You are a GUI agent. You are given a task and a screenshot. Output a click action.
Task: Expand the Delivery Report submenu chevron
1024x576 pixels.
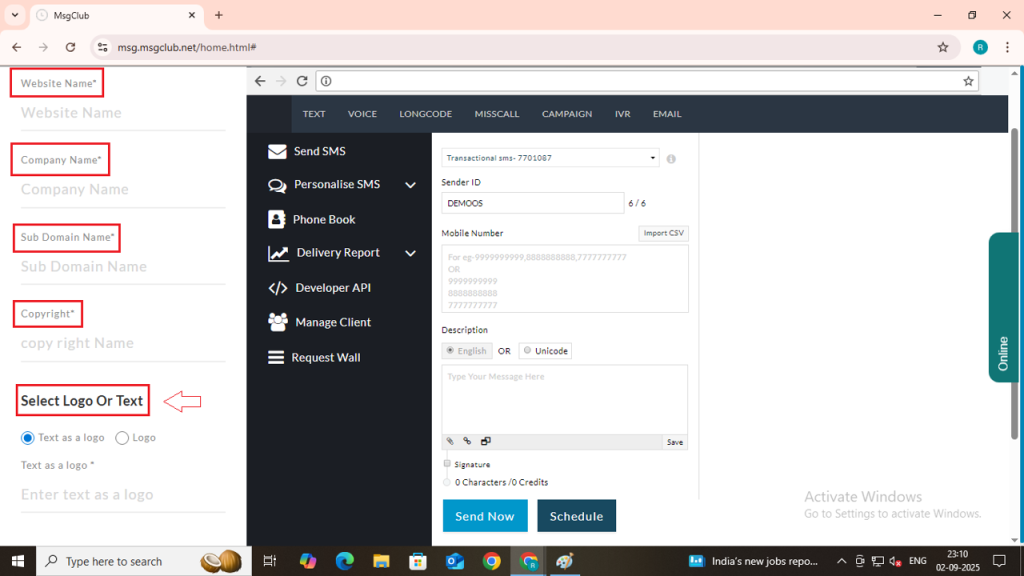coord(410,253)
